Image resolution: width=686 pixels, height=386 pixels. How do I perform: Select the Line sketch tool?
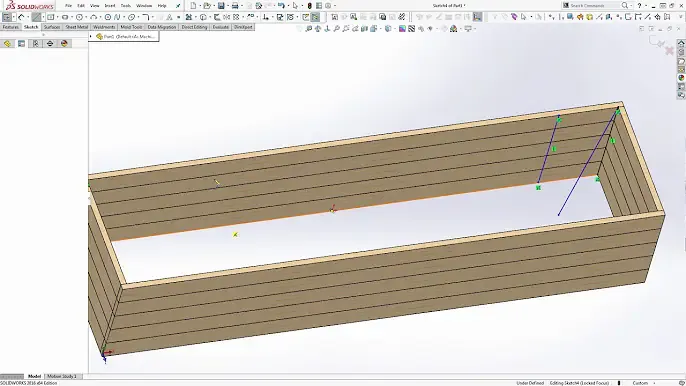pos(36,17)
